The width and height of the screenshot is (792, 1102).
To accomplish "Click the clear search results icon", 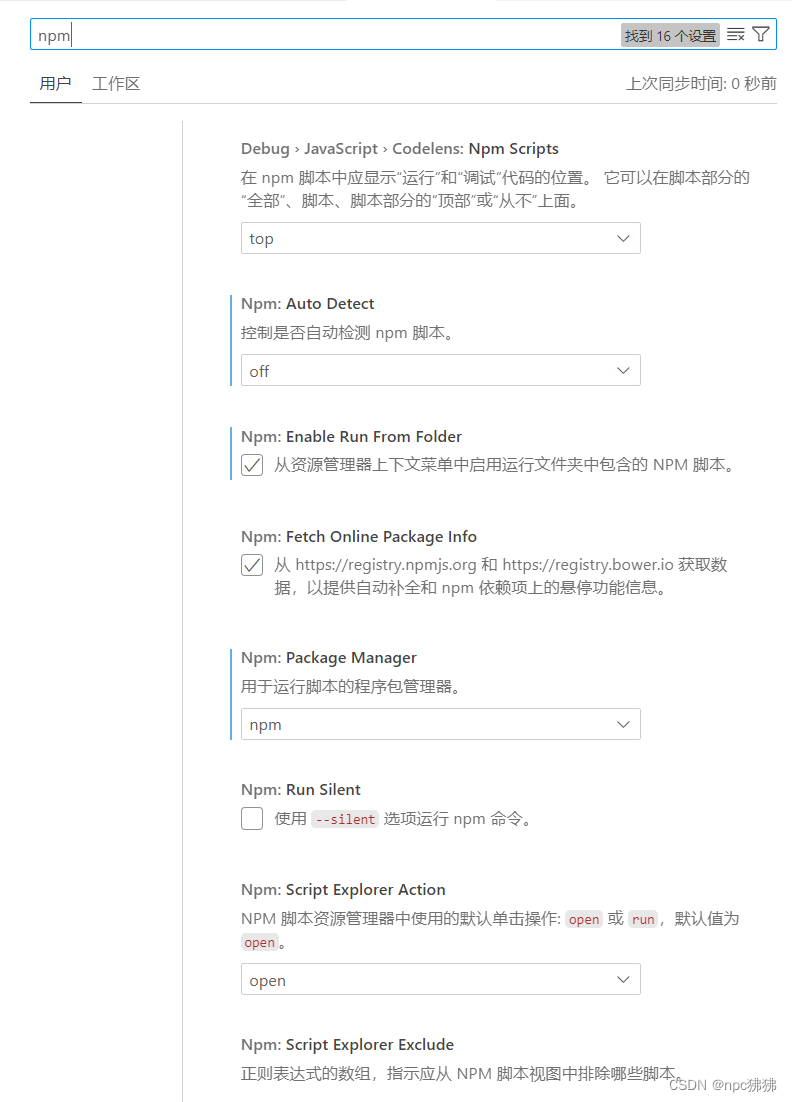I will 736,33.
